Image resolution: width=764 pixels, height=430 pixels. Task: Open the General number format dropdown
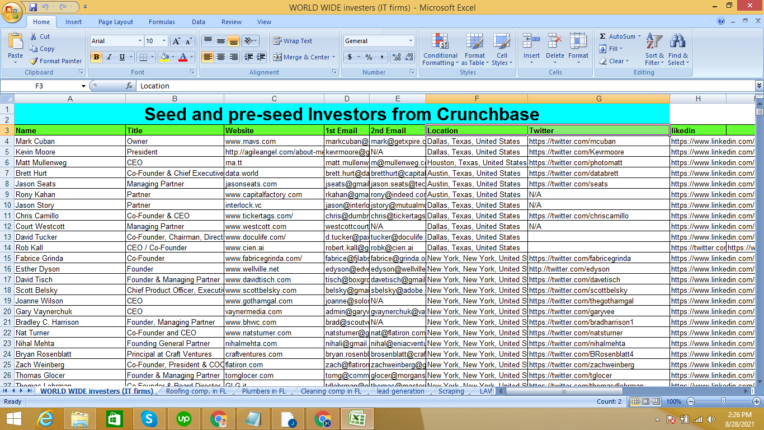click(x=411, y=41)
